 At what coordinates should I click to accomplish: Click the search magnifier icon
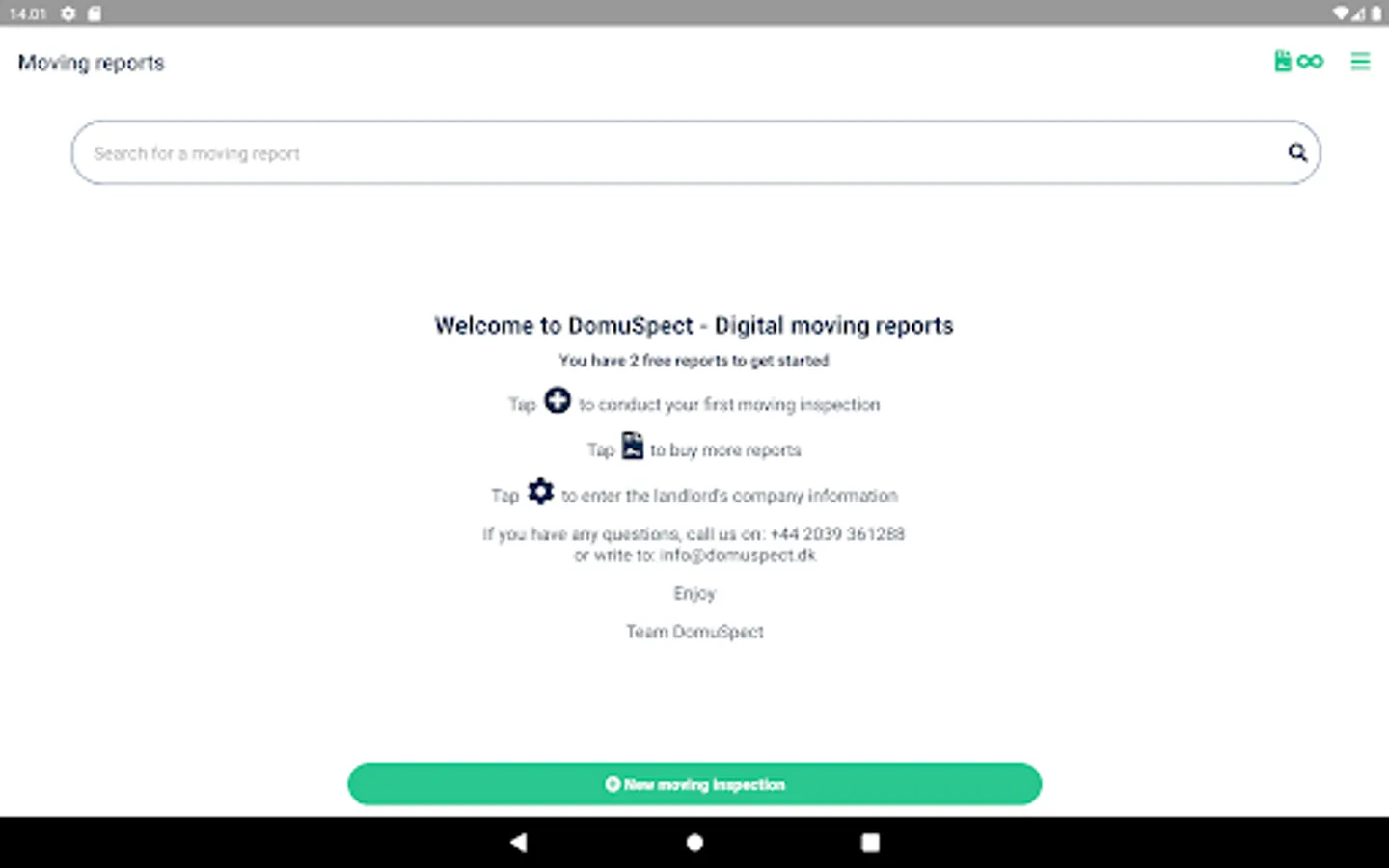coord(1297,152)
